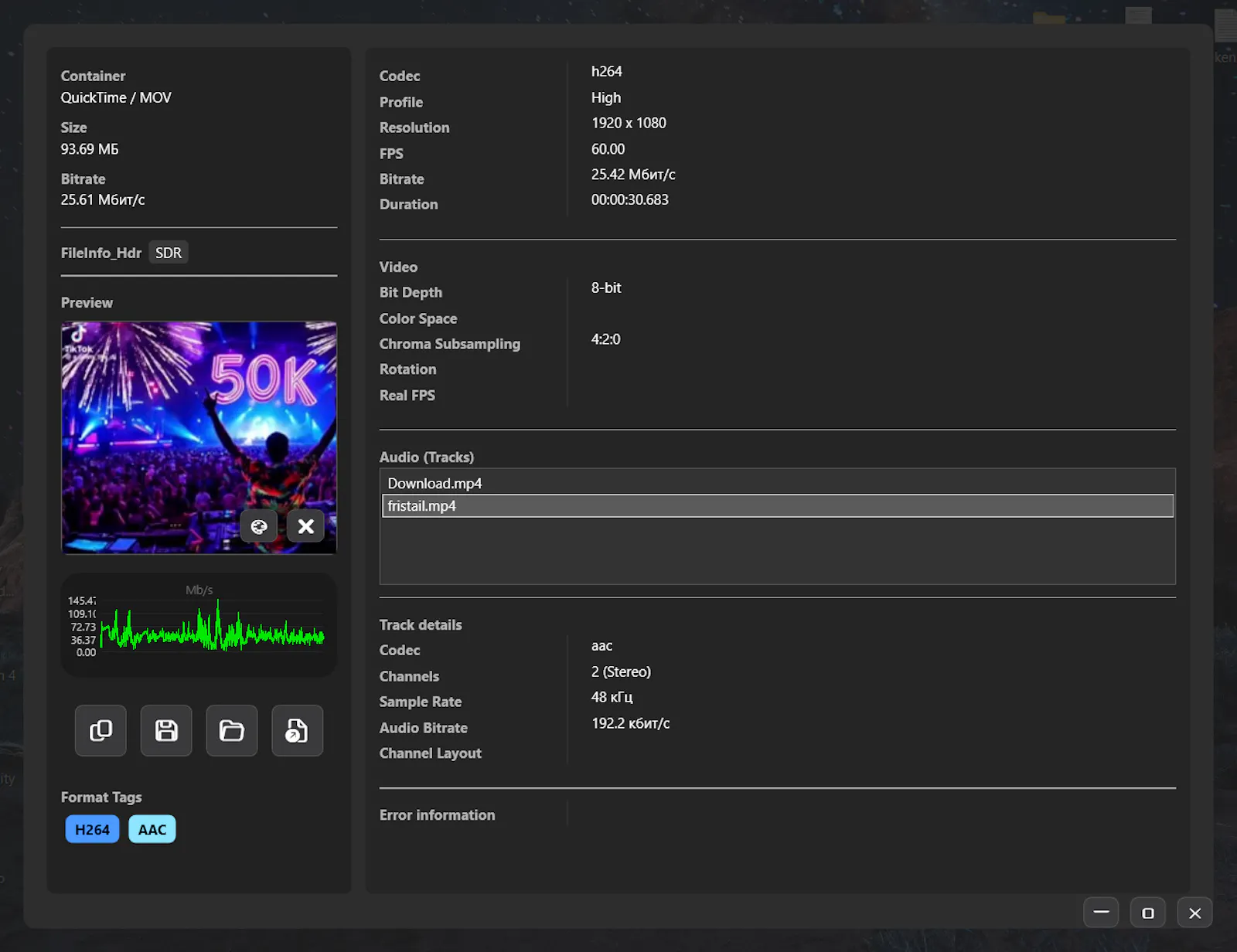Click the audio codec value aac
Image resolution: width=1237 pixels, height=952 pixels.
602,646
